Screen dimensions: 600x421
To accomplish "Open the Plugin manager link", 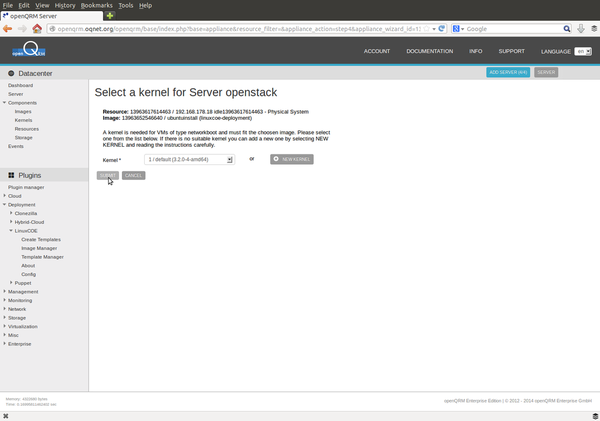I will coord(26,187).
